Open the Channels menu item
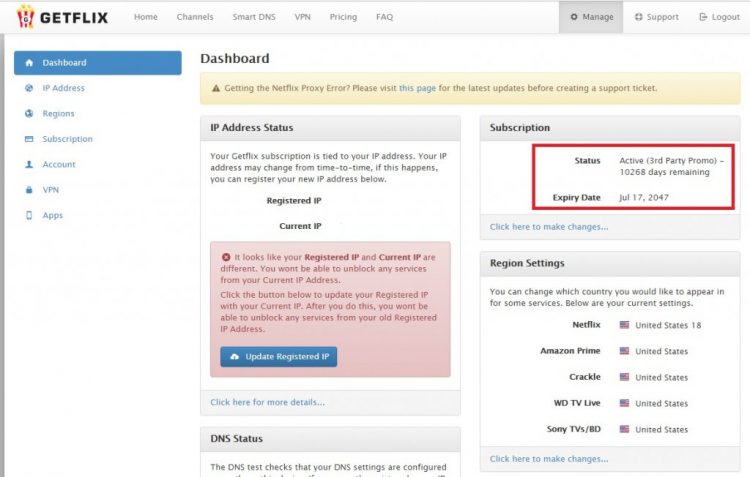The width and height of the screenshot is (750, 477). 195,17
